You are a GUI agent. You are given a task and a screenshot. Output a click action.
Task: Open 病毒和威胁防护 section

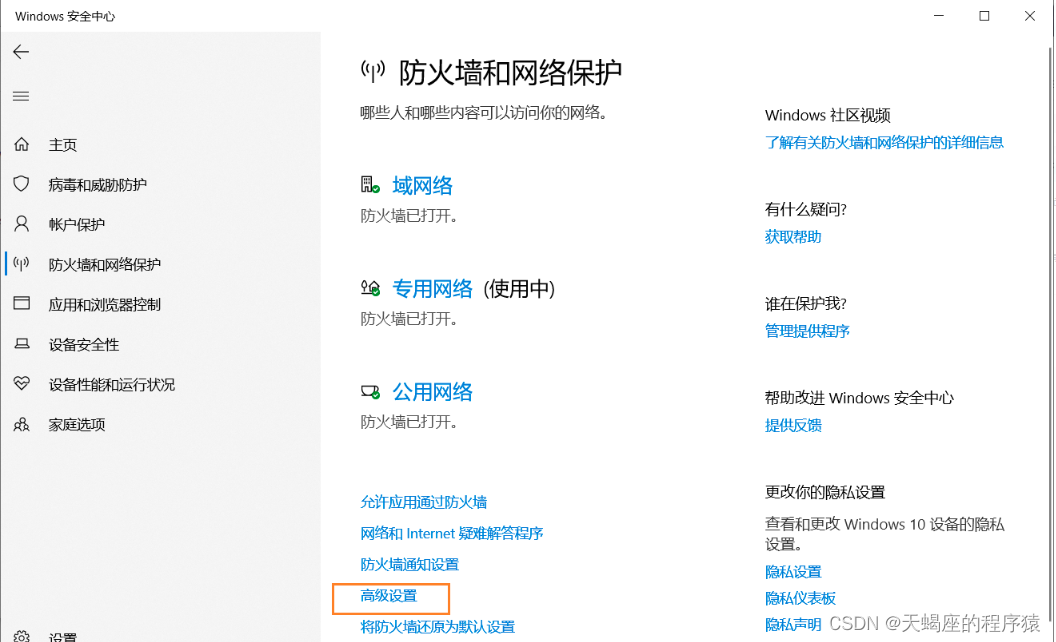(98, 185)
